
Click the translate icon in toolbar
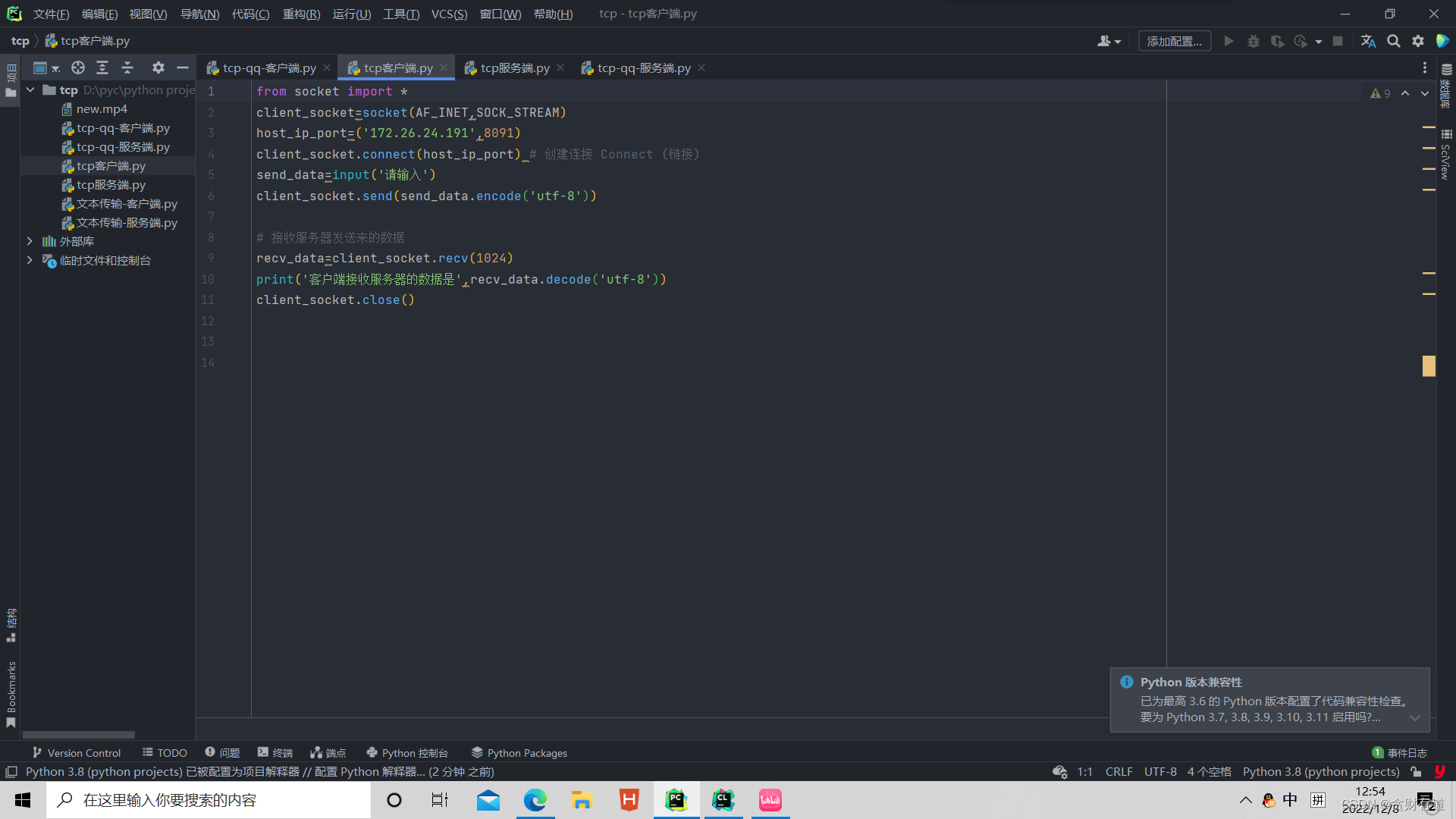coord(1368,41)
